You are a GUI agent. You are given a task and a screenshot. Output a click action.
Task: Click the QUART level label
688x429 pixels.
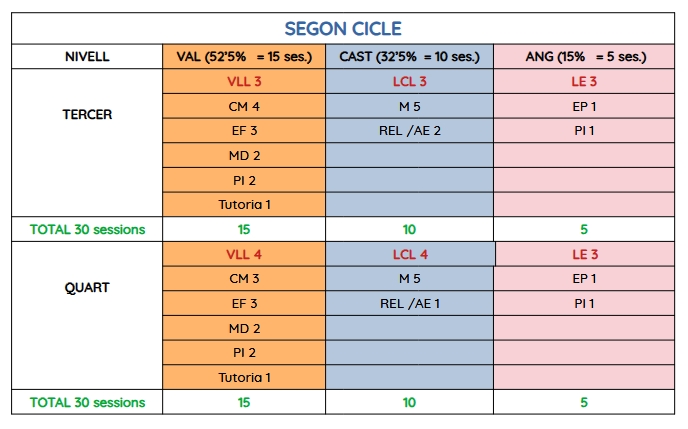[x=87, y=288]
